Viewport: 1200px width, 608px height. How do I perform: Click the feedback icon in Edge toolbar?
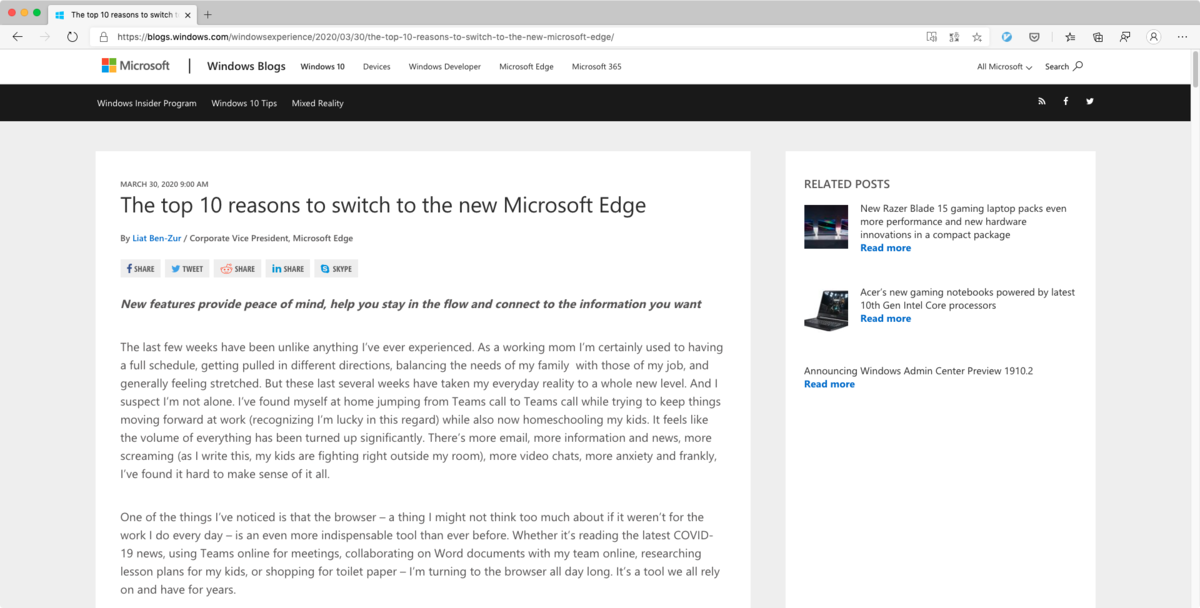click(1125, 37)
